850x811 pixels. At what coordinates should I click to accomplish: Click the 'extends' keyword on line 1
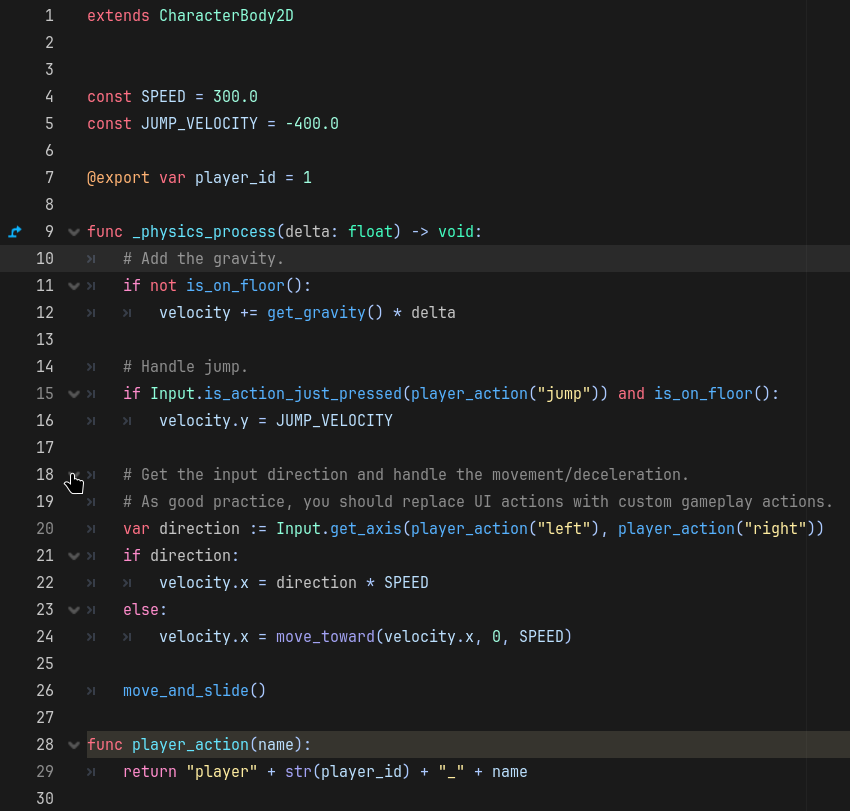tap(118, 16)
